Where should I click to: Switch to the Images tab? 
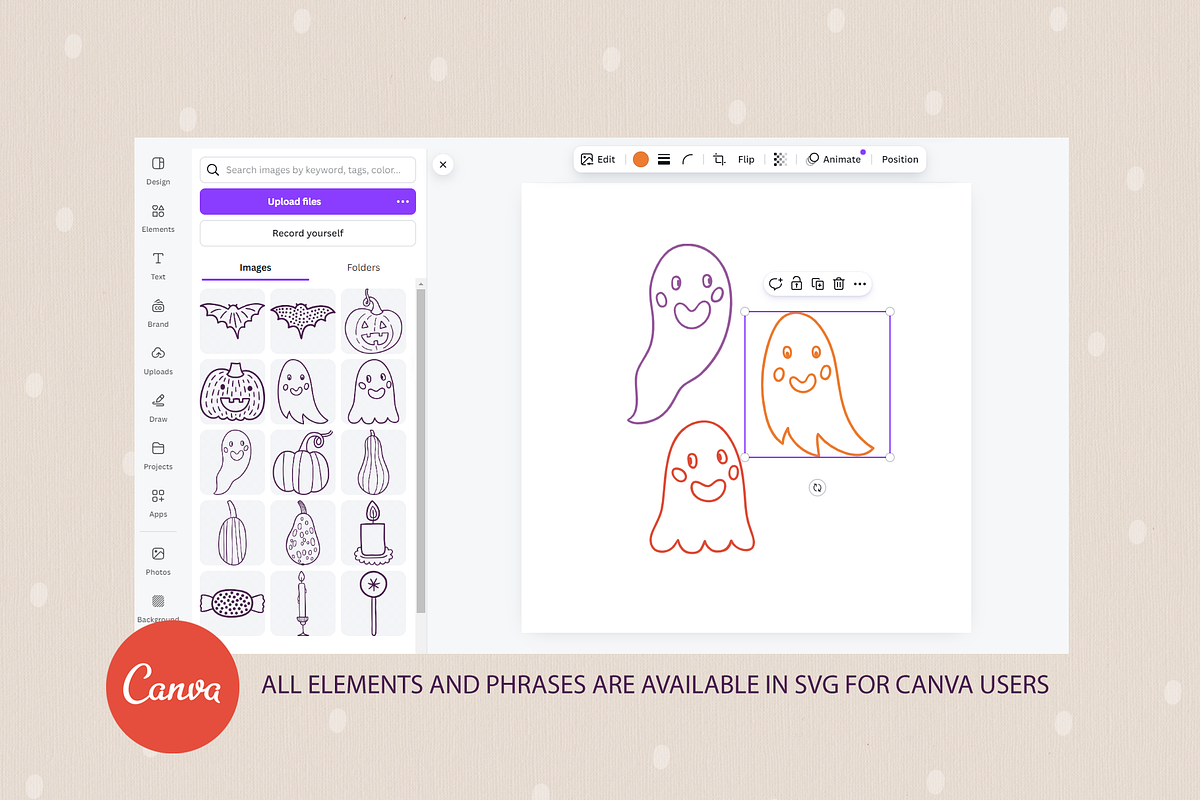click(255, 268)
